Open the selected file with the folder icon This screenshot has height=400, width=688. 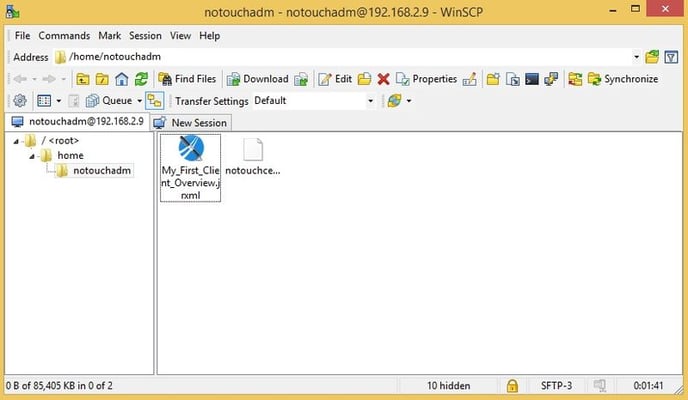click(364, 79)
